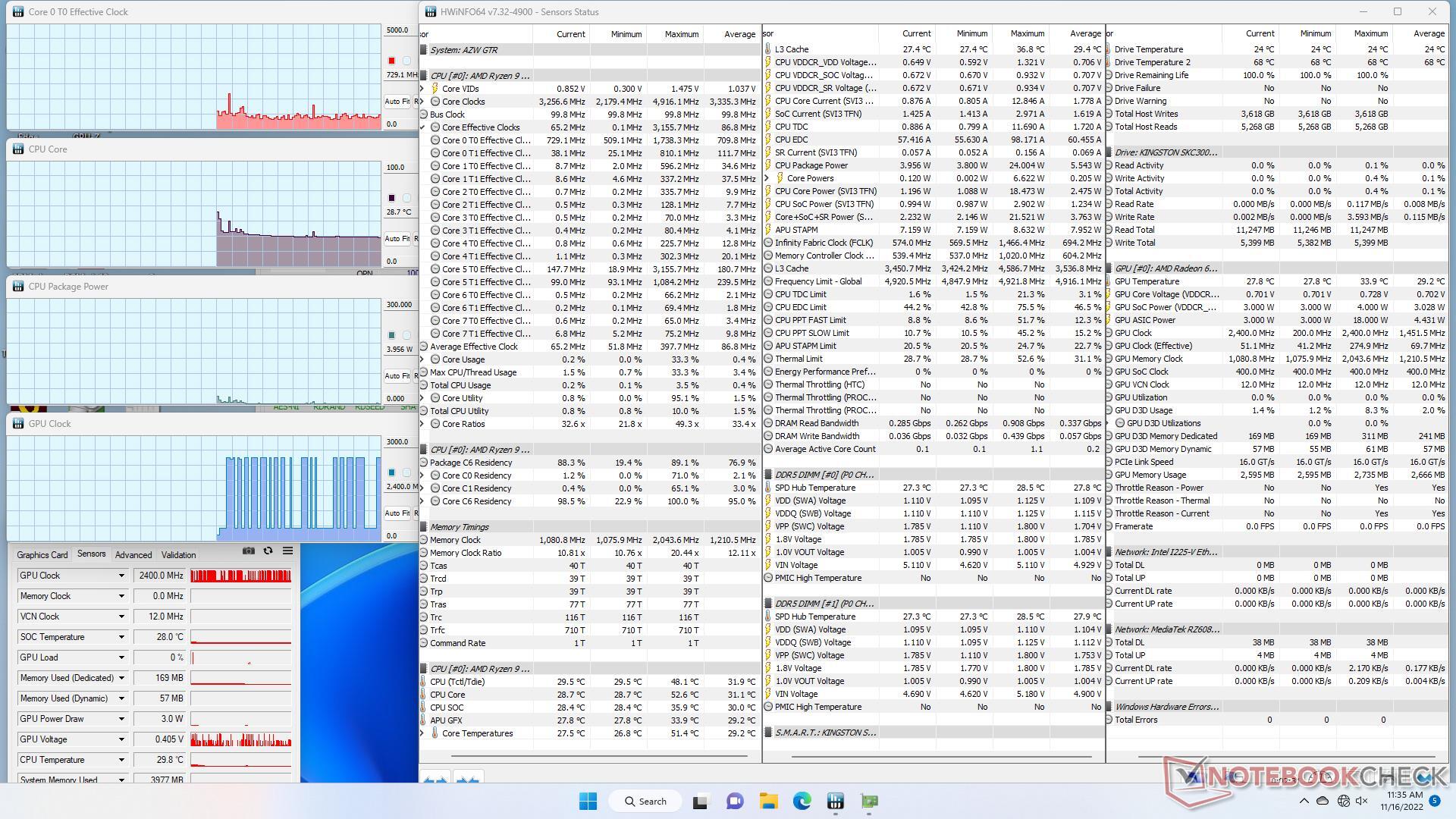Click Auto Fit in CPU Package Power graph

[x=397, y=375]
